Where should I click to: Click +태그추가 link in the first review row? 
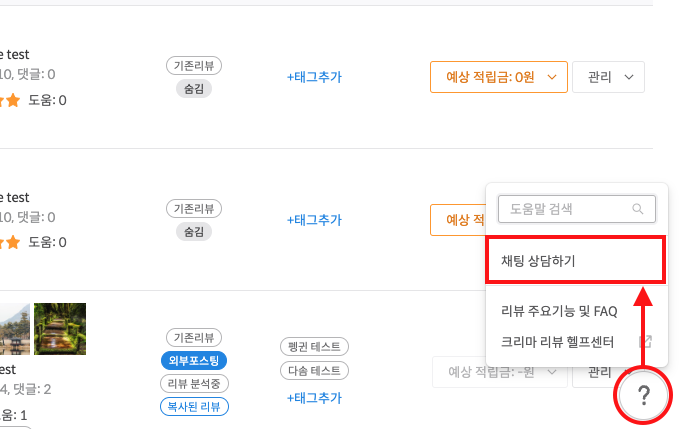[314, 77]
